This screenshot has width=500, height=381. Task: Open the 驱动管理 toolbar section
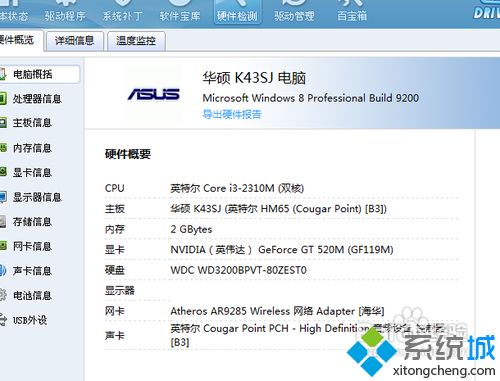coord(294,12)
